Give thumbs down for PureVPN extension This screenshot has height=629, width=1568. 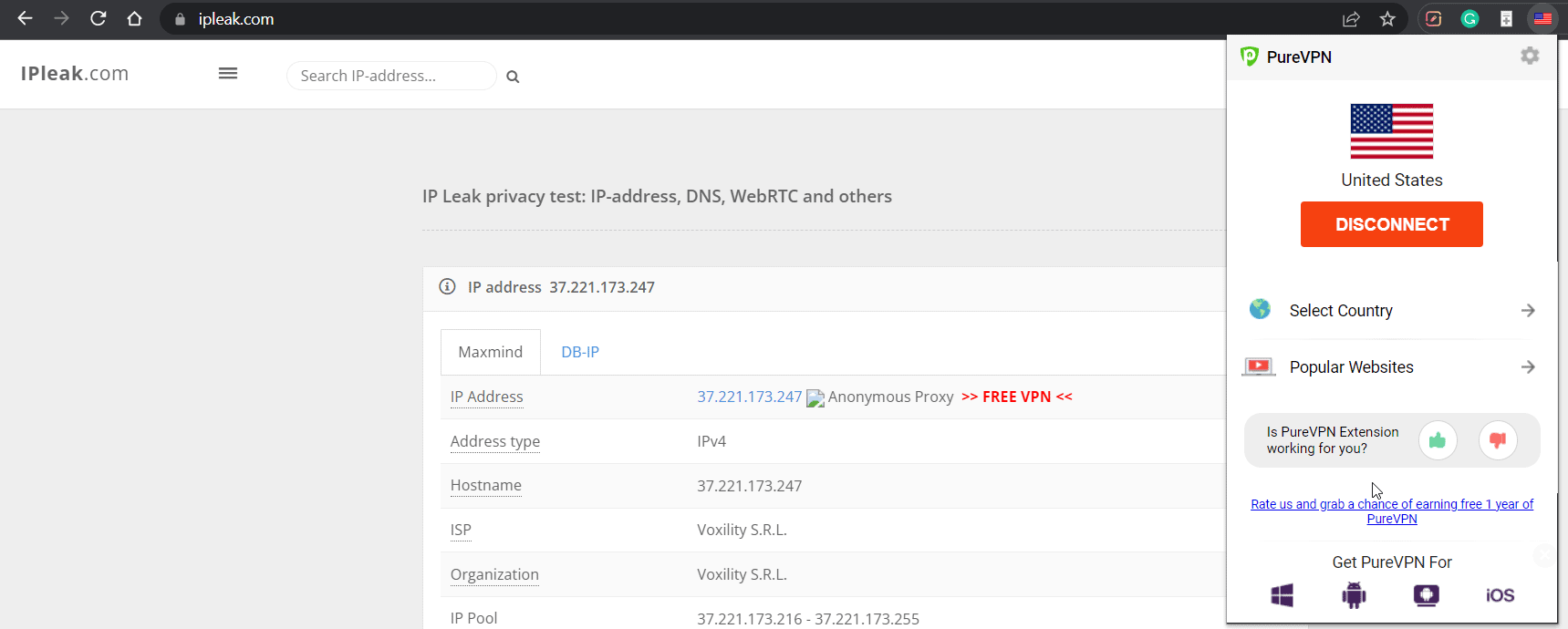tap(1498, 440)
